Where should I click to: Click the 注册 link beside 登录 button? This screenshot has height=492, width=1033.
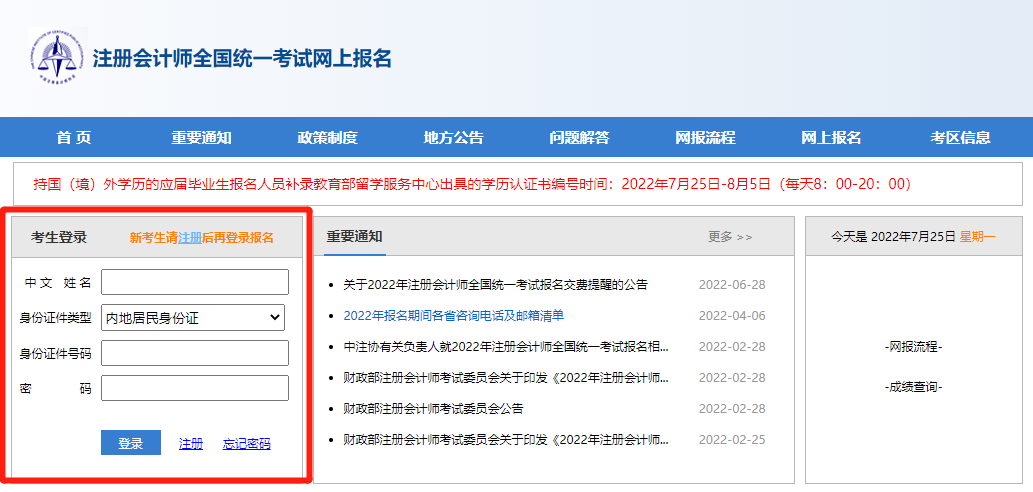pyautogui.click(x=190, y=444)
